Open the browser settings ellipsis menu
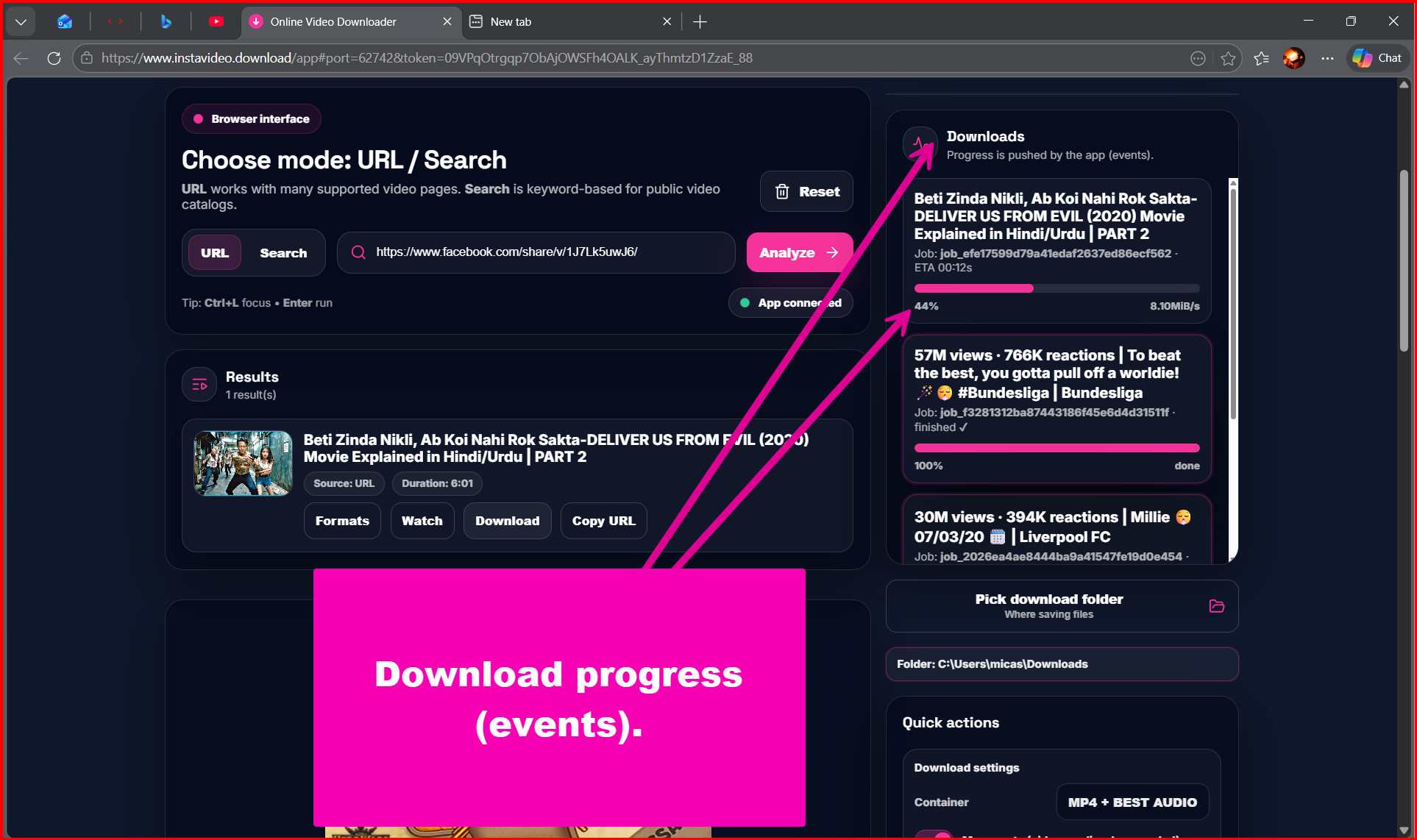Viewport: 1417px width, 840px height. pyautogui.click(x=1327, y=58)
